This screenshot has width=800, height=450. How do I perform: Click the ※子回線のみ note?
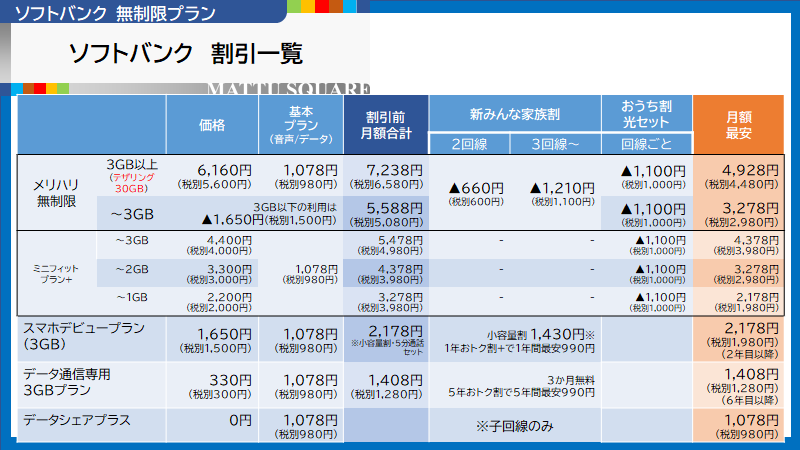coord(515,426)
